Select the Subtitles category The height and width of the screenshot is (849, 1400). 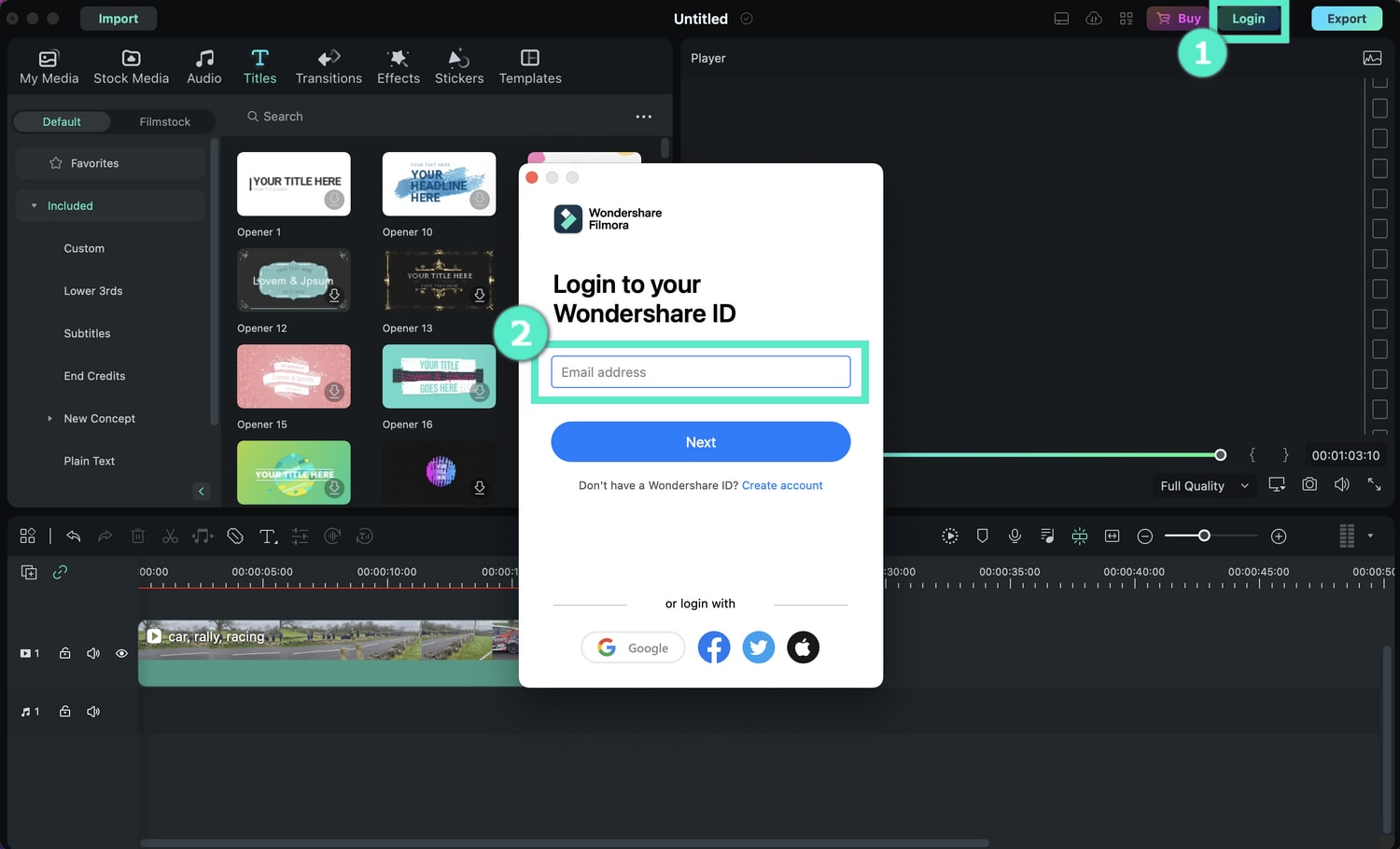click(x=87, y=334)
